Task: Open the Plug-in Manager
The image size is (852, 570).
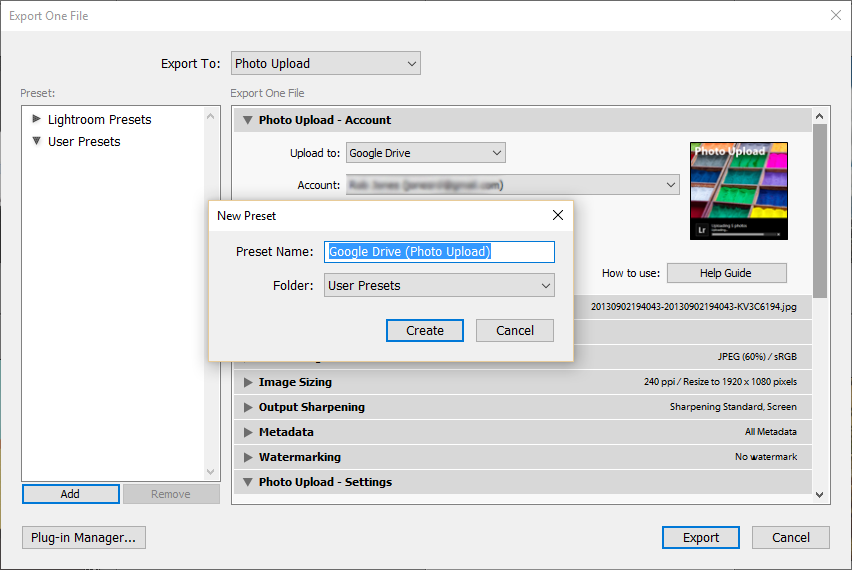Action: [x=84, y=538]
